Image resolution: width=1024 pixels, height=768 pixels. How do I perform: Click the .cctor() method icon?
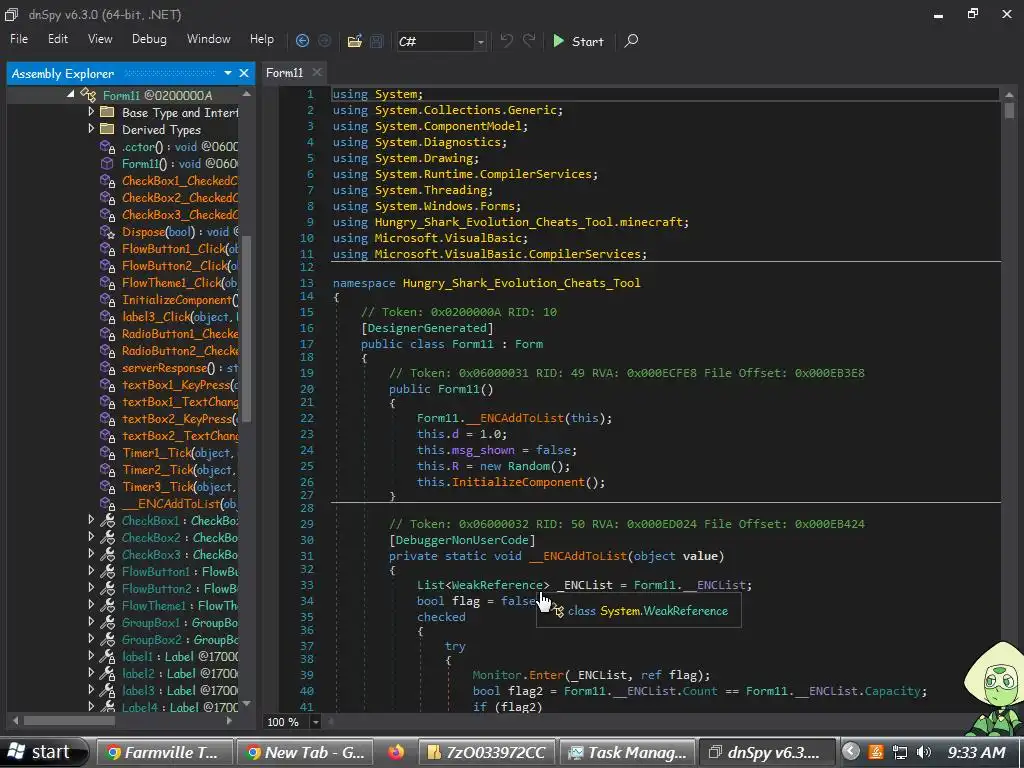pos(107,147)
